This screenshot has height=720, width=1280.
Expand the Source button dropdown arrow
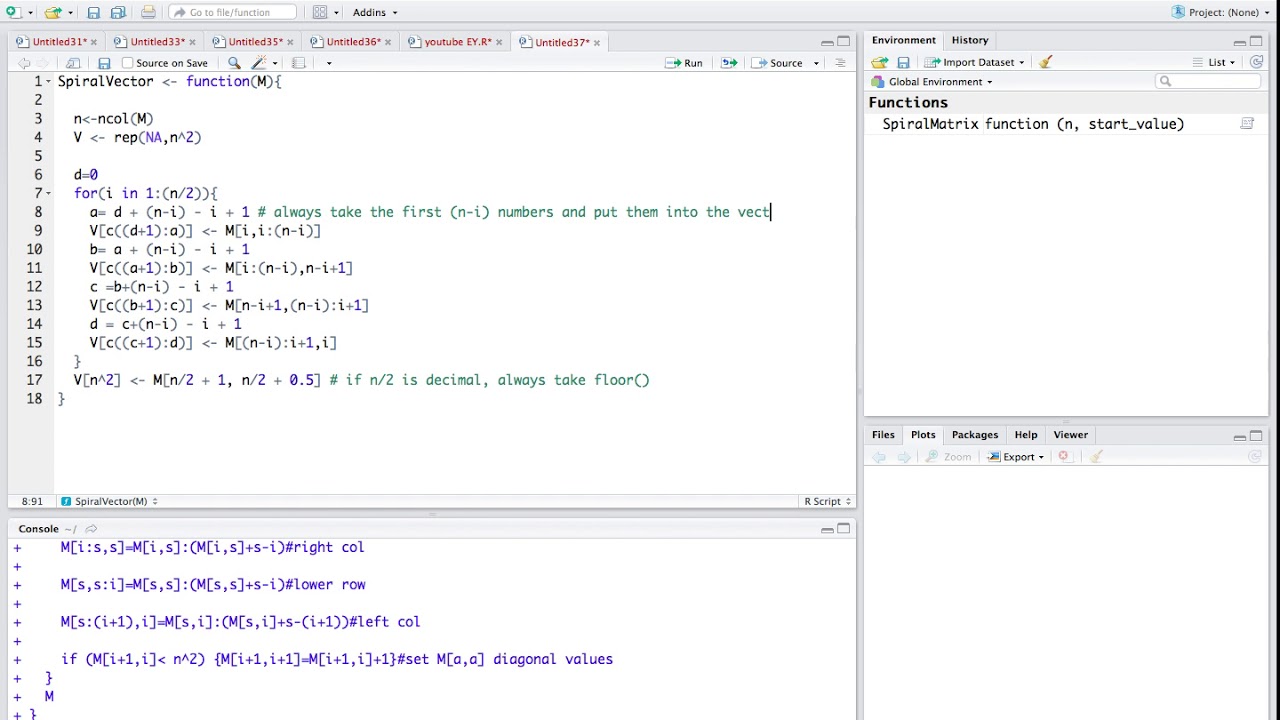tap(816, 63)
